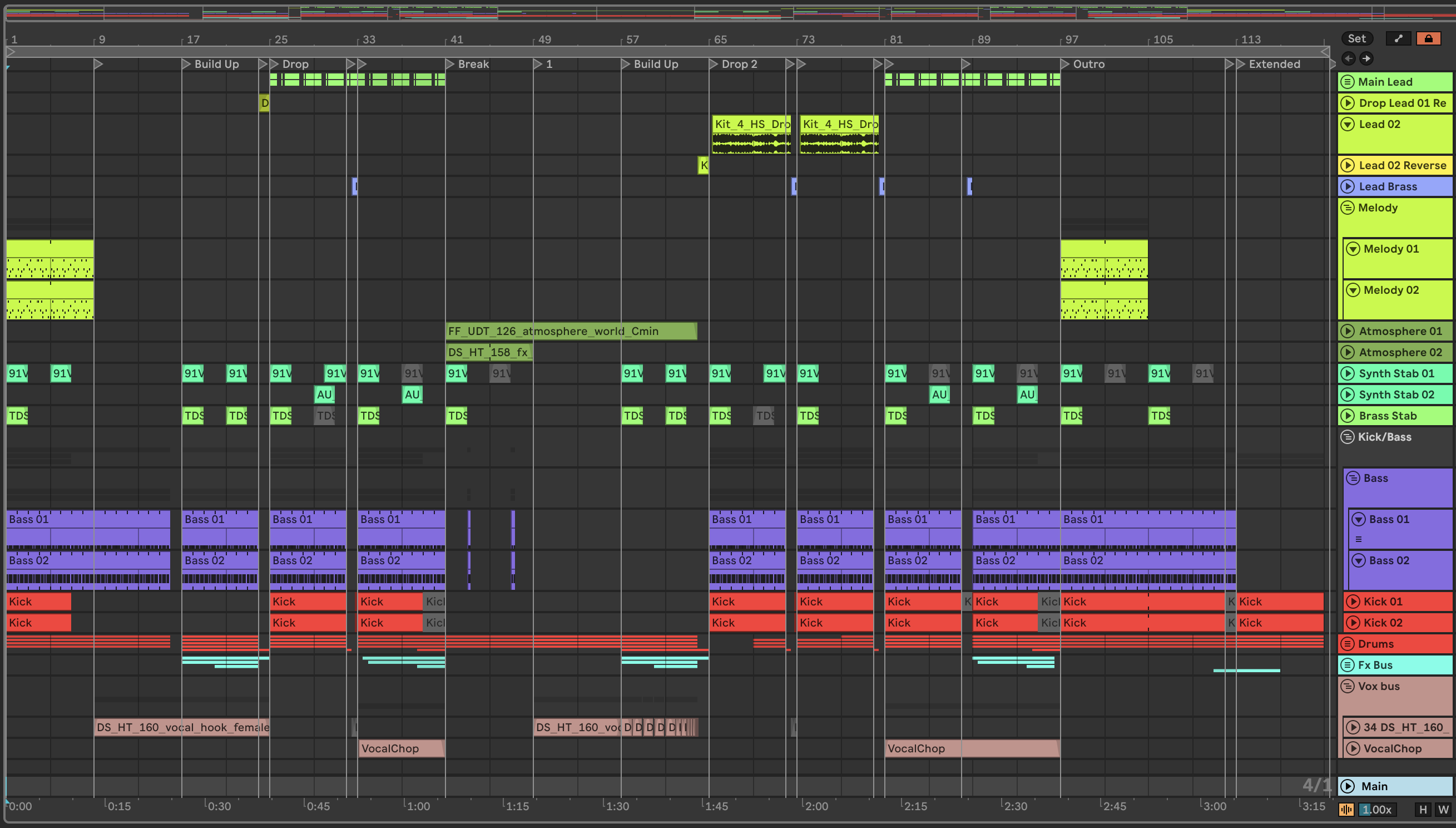
Task: Collapse the Lead 02 track
Action: (x=1348, y=124)
